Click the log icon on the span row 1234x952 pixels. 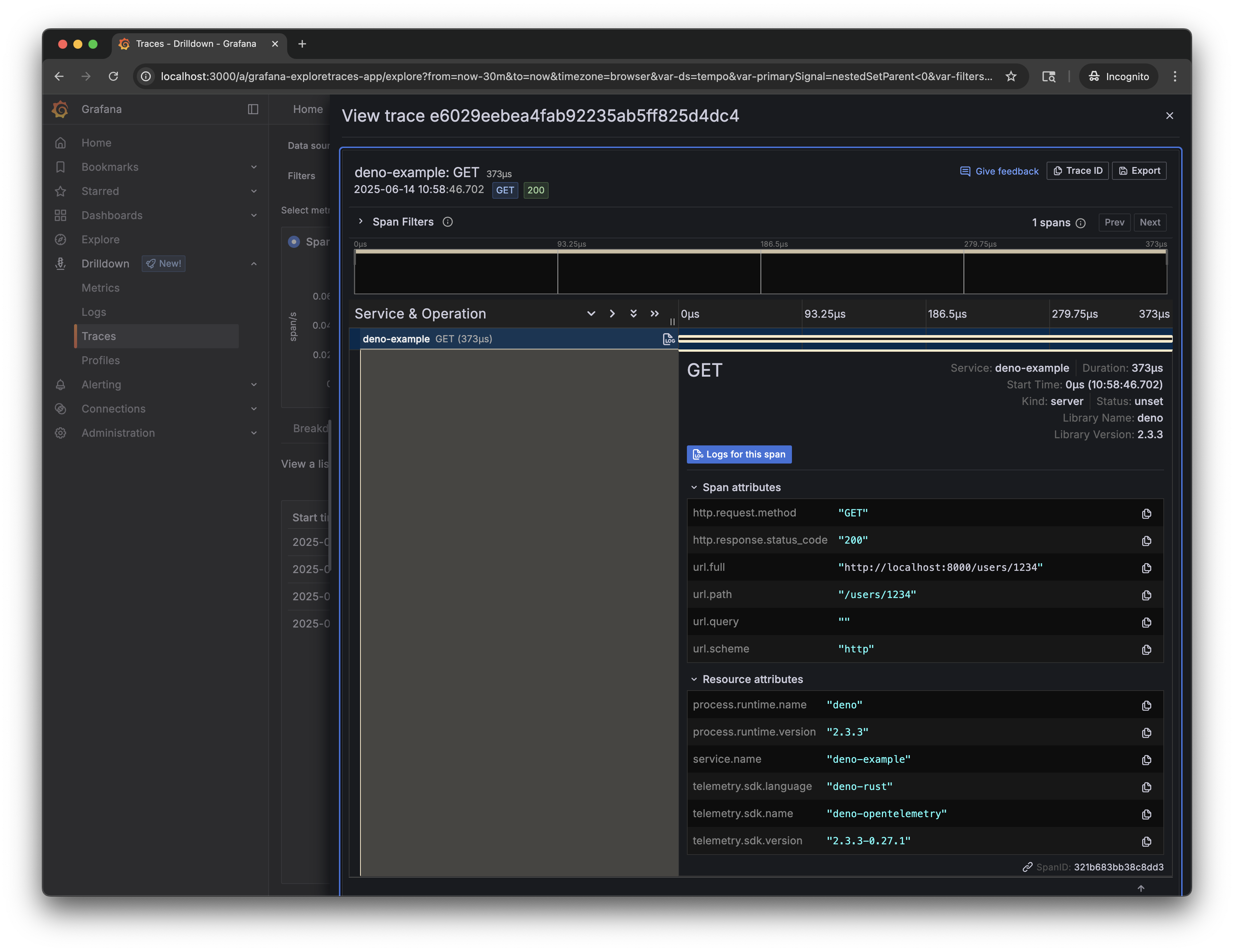668,339
